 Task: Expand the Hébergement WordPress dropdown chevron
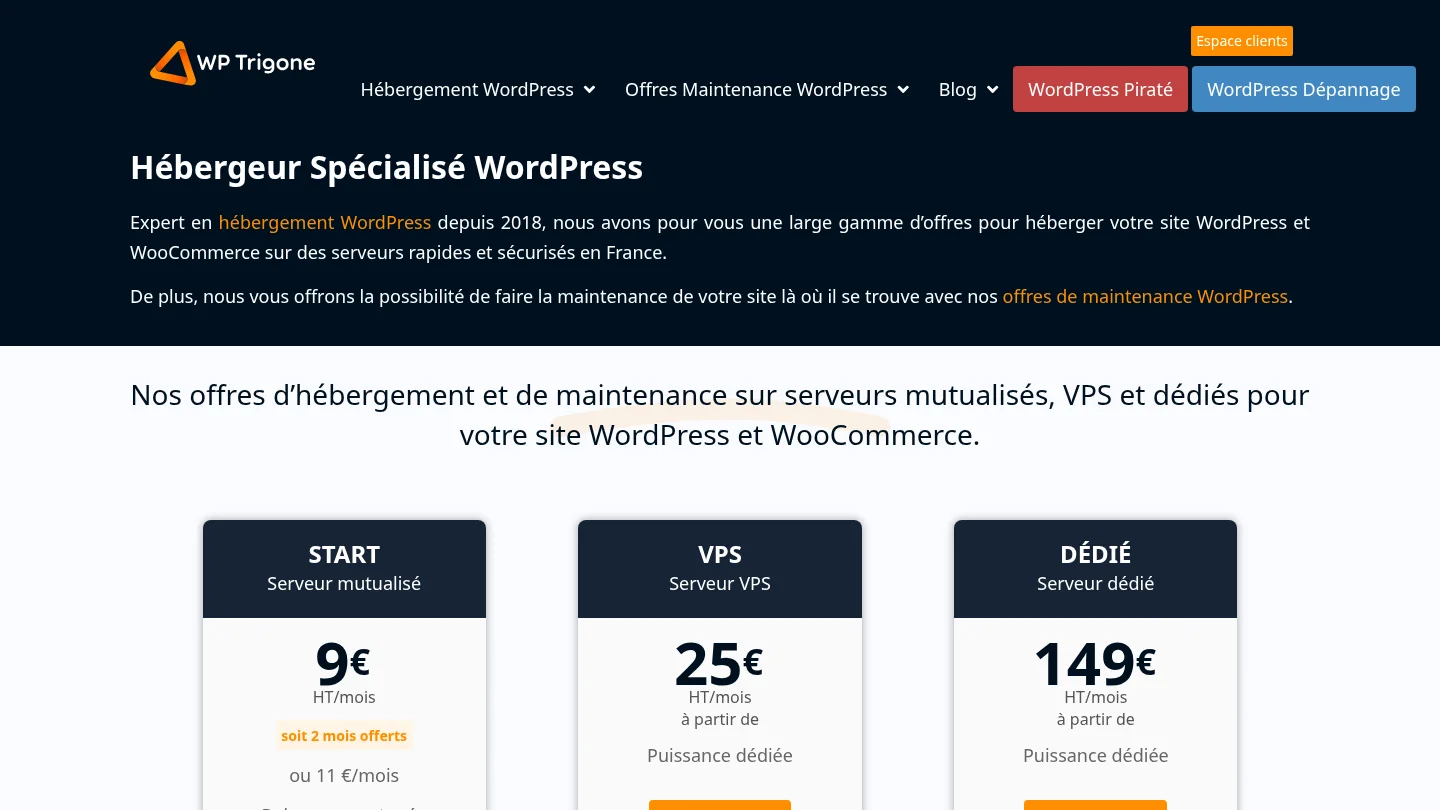(590, 90)
